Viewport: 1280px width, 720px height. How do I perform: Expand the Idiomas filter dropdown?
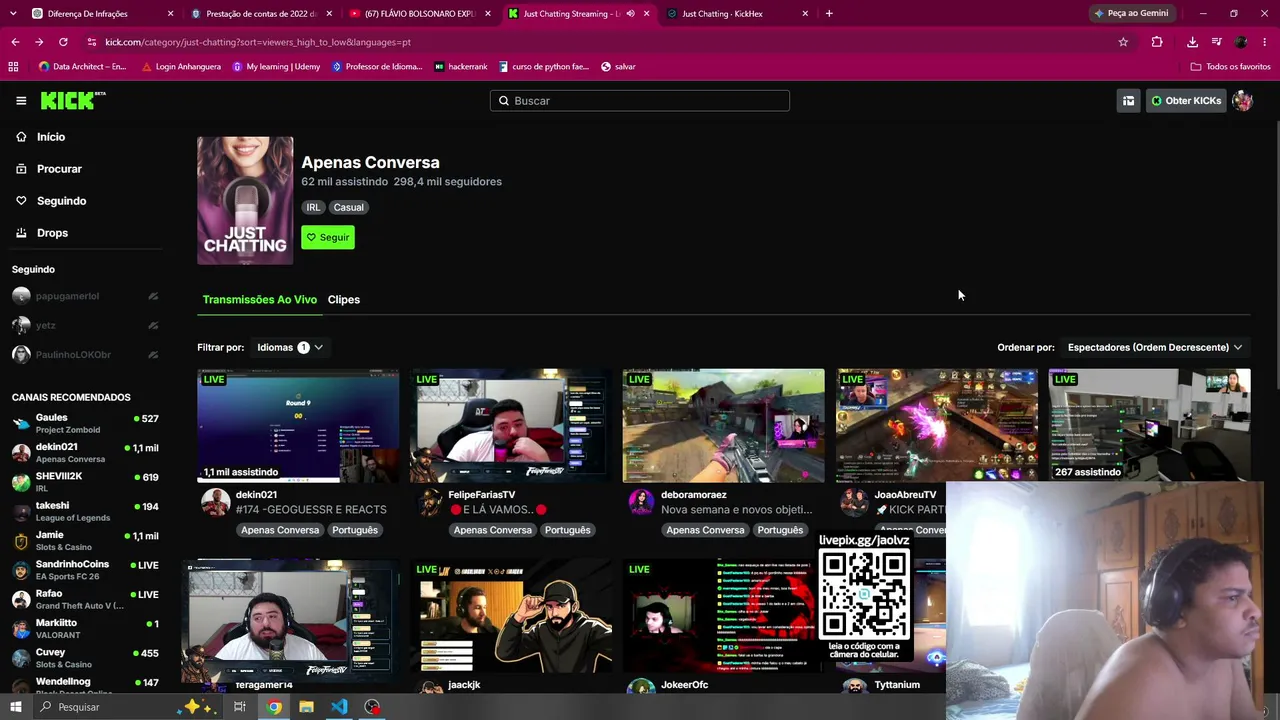290,347
